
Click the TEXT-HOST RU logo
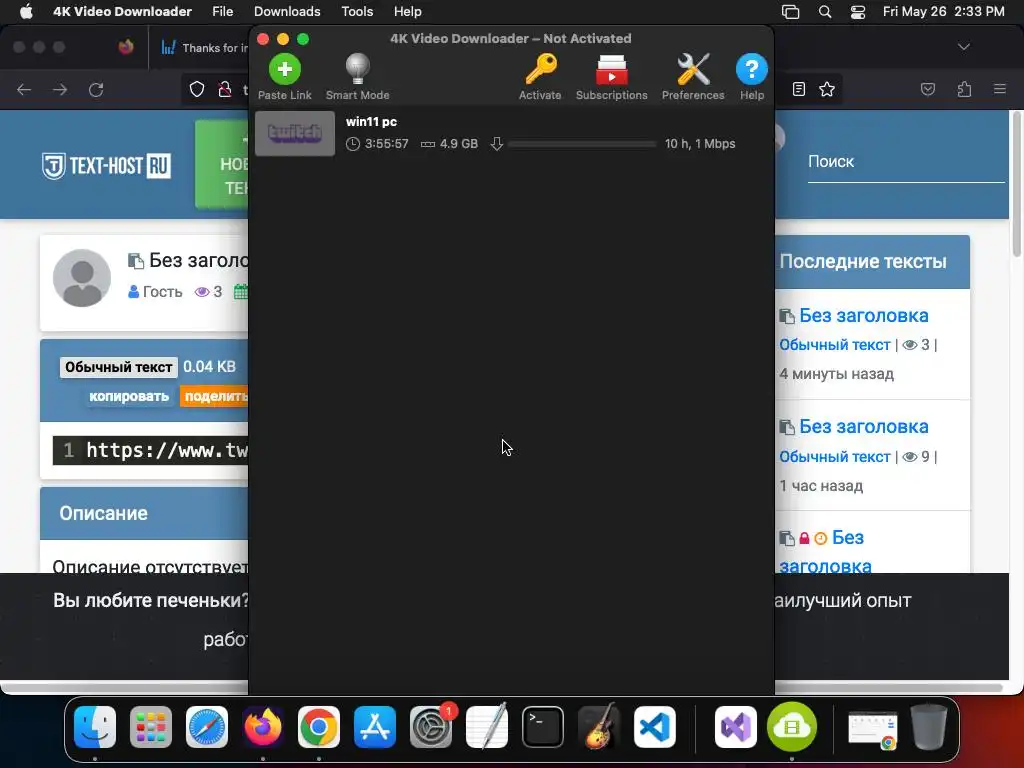pyautogui.click(x=106, y=166)
